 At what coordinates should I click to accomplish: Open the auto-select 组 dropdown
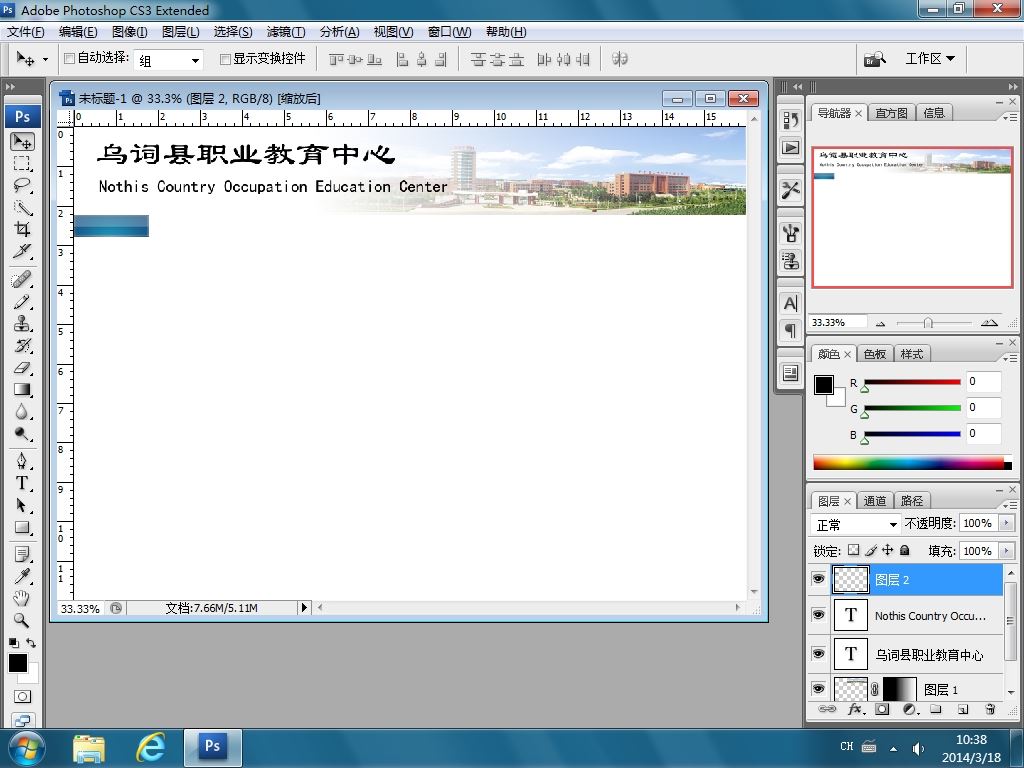(x=169, y=60)
